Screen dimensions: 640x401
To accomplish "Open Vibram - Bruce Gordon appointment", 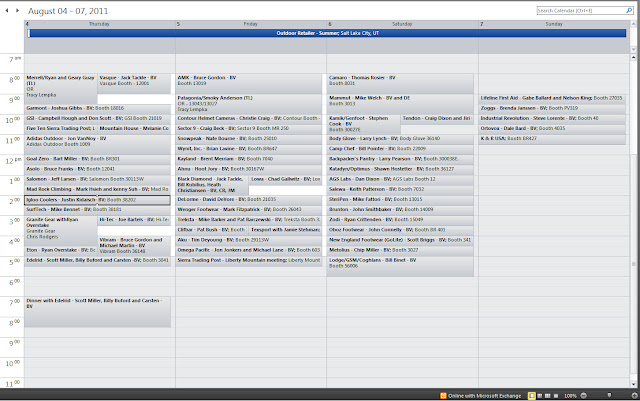I will (x=134, y=246).
